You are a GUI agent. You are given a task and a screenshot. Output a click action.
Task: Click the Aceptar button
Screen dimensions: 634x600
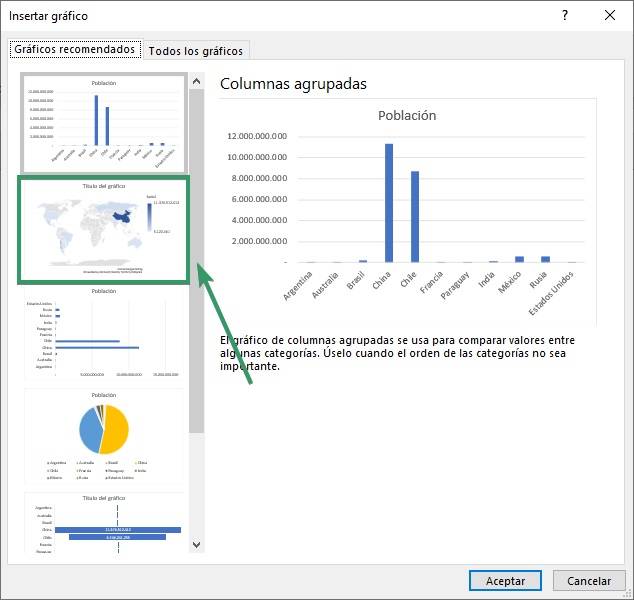[x=505, y=581]
